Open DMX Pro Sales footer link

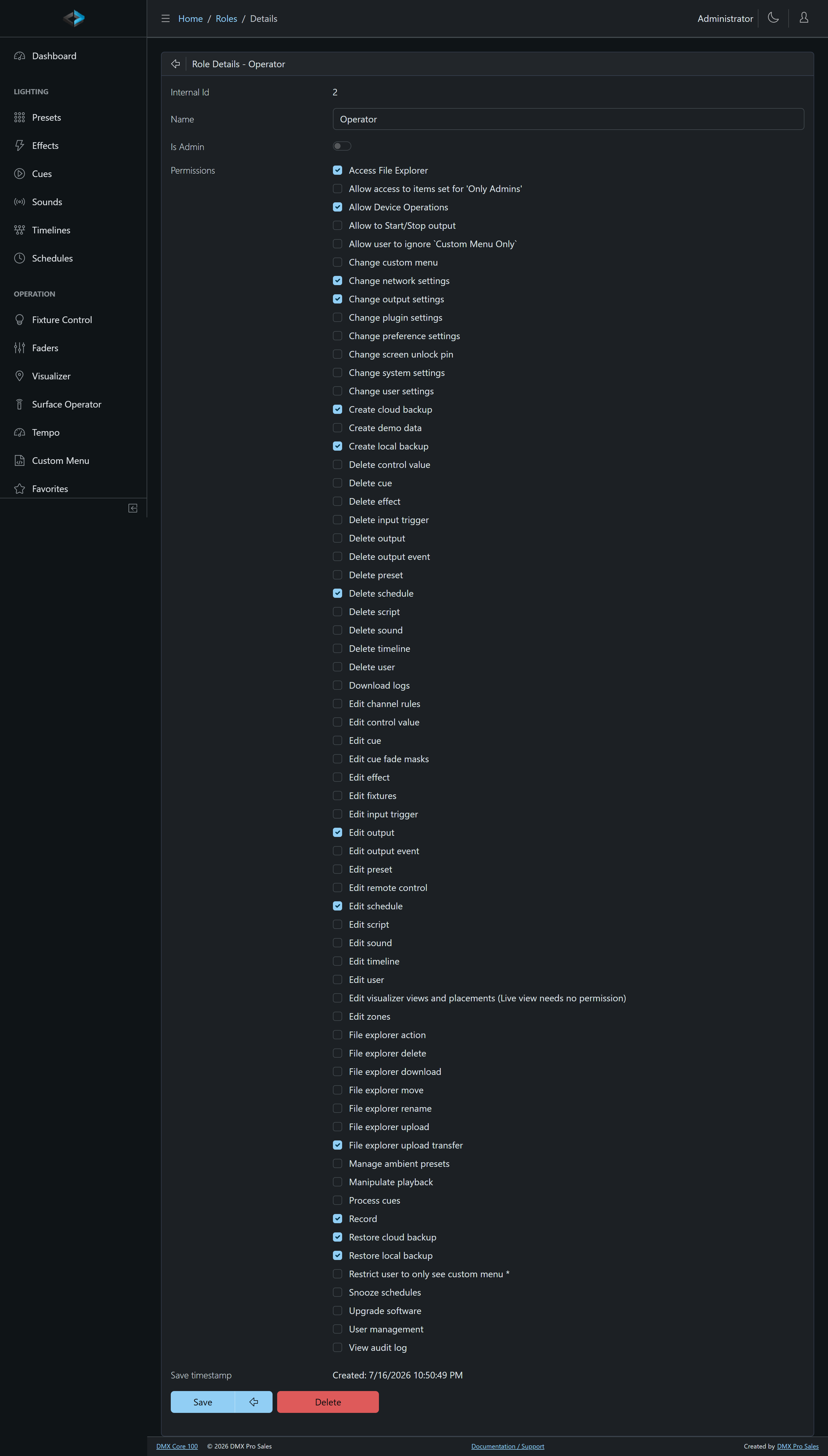point(798,1446)
